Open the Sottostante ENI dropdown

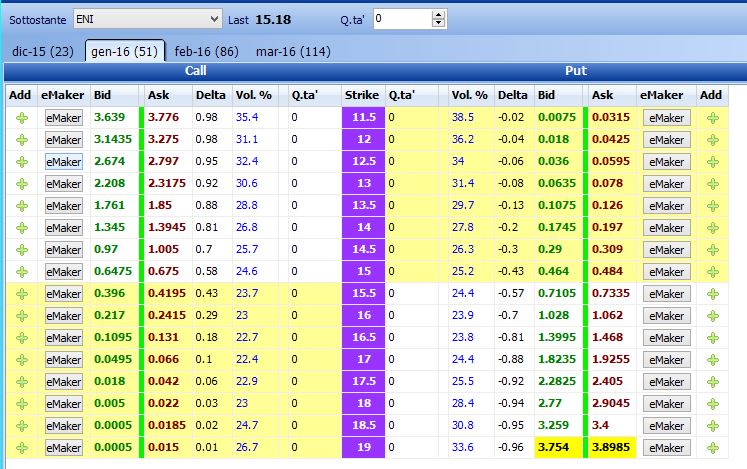(x=148, y=19)
